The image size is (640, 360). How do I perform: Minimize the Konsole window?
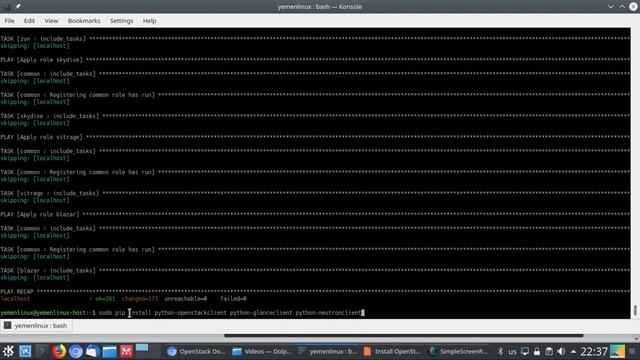click(x=611, y=7)
